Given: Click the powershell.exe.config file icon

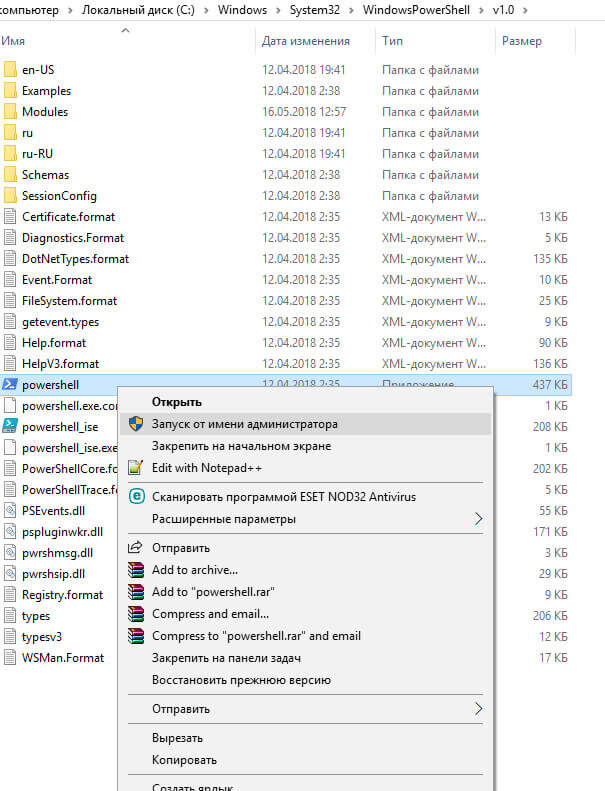Looking at the screenshot, I should [10, 406].
